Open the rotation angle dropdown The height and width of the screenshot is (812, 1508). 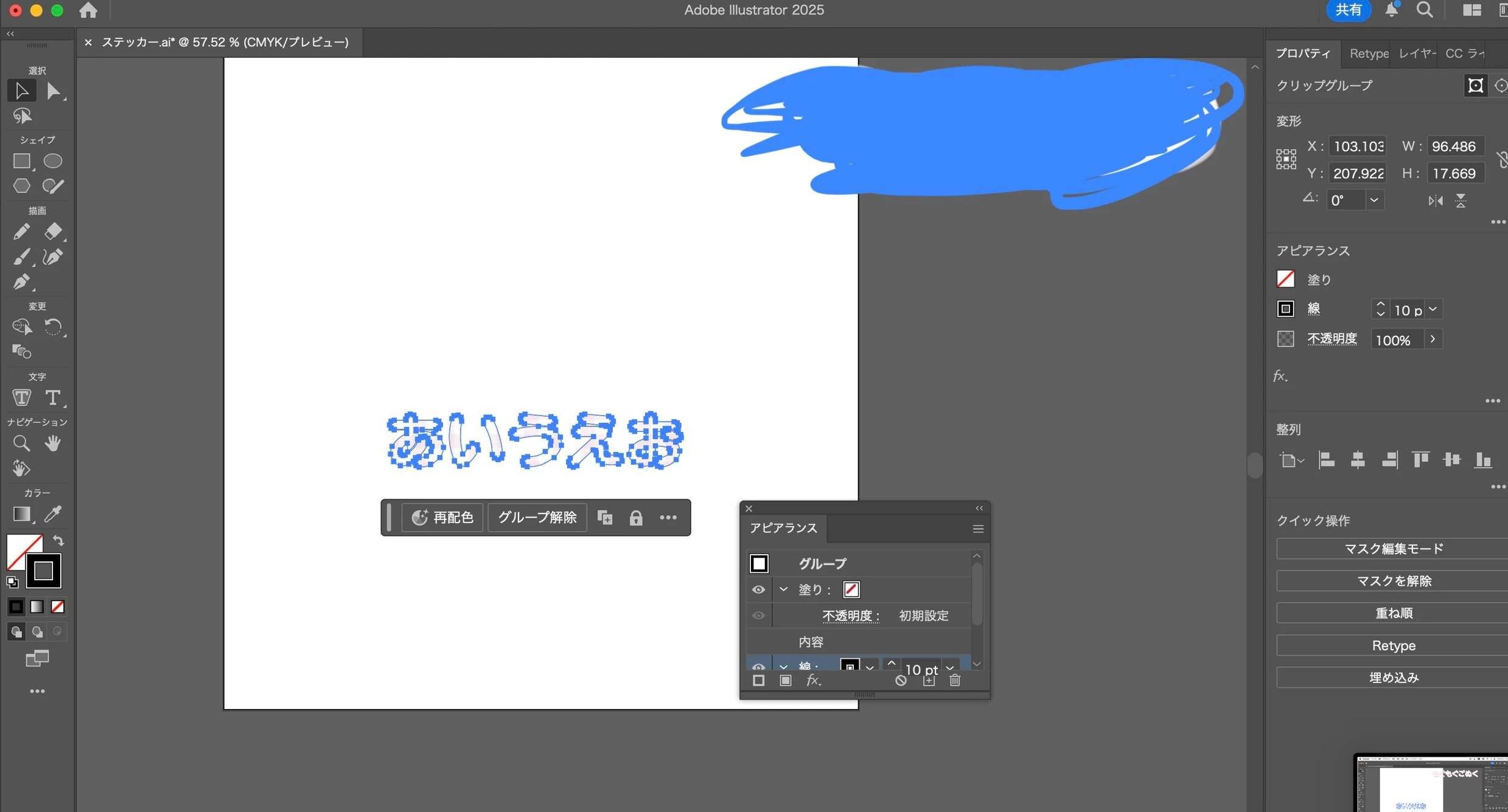pyautogui.click(x=1374, y=200)
